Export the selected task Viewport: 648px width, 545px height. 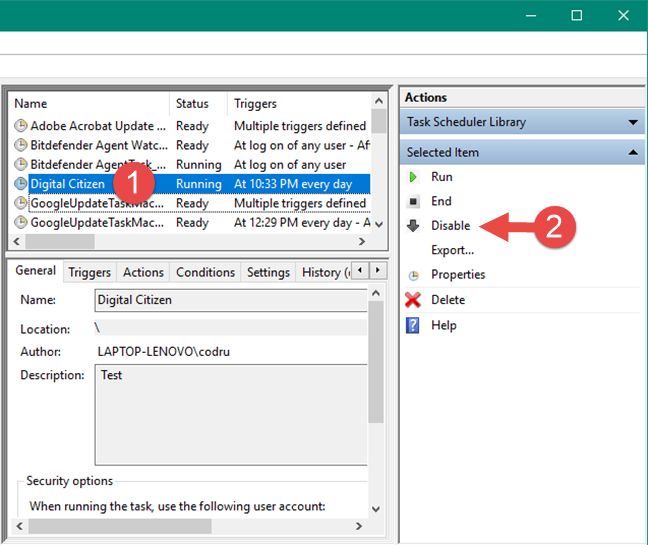coord(453,250)
